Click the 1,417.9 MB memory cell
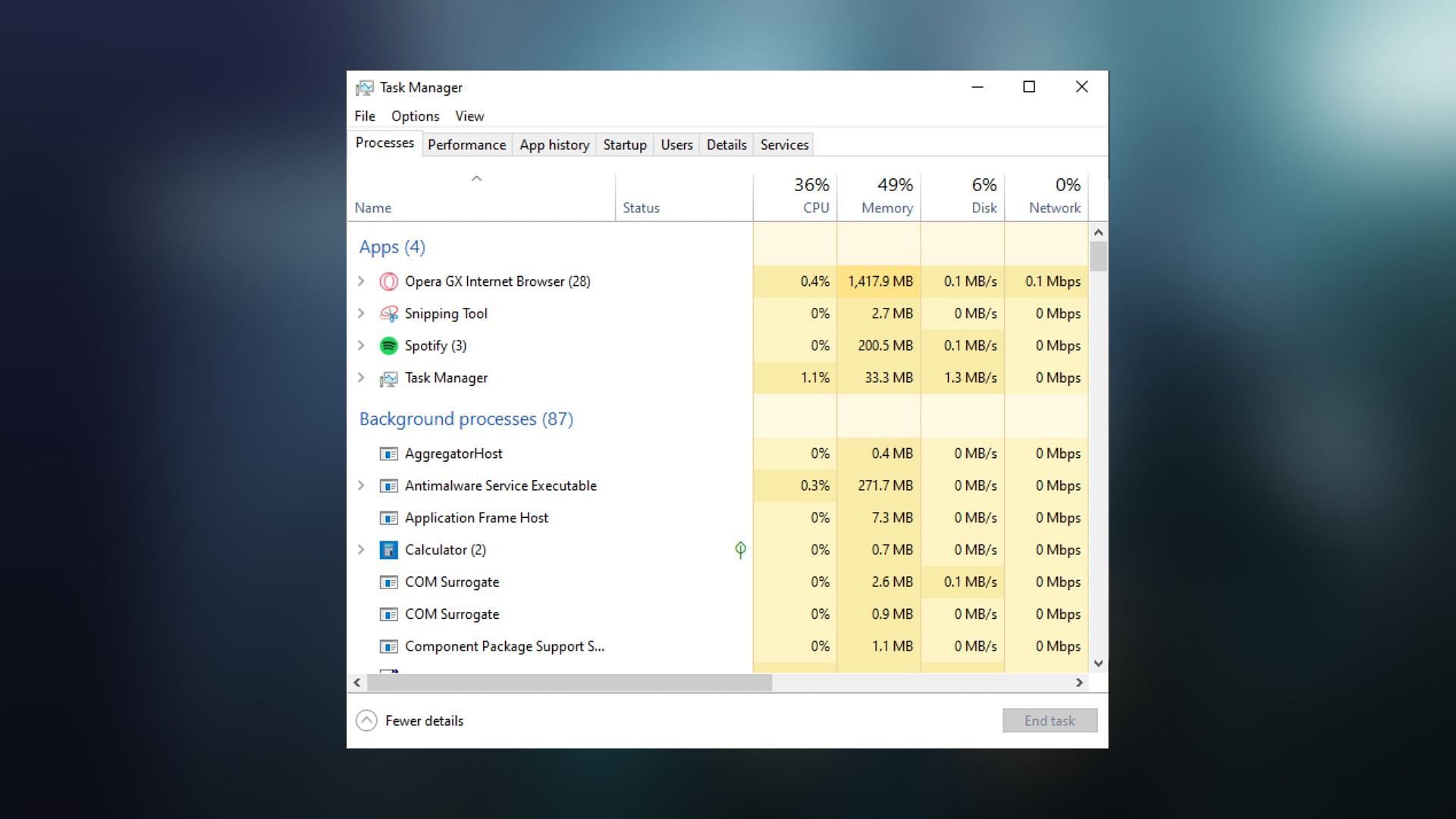The width and height of the screenshot is (1456, 819). pyautogui.click(x=879, y=281)
